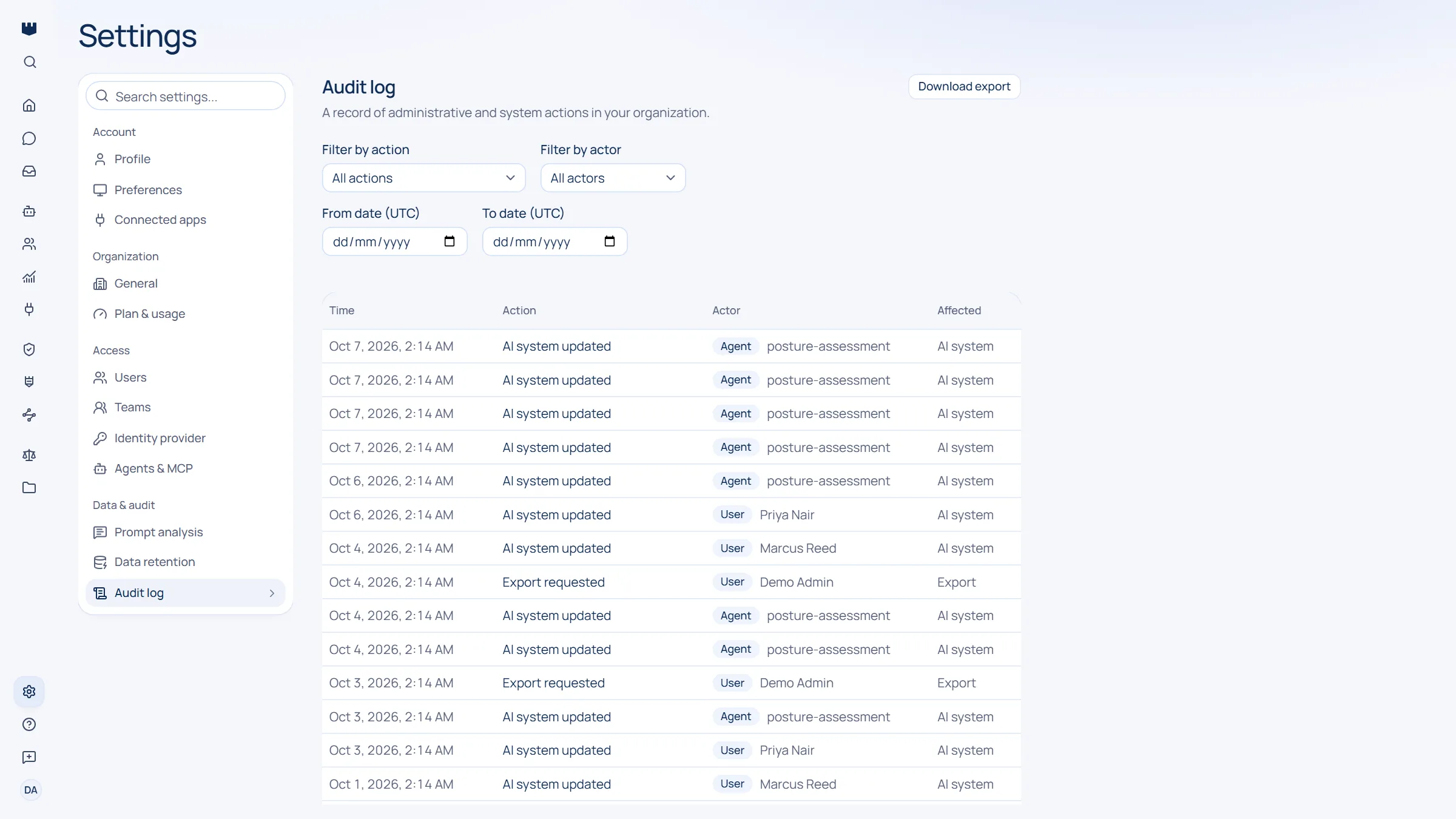Open the scales policy icon in left rail
The height and width of the screenshot is (819, 1456).
[x=29, y=455]
